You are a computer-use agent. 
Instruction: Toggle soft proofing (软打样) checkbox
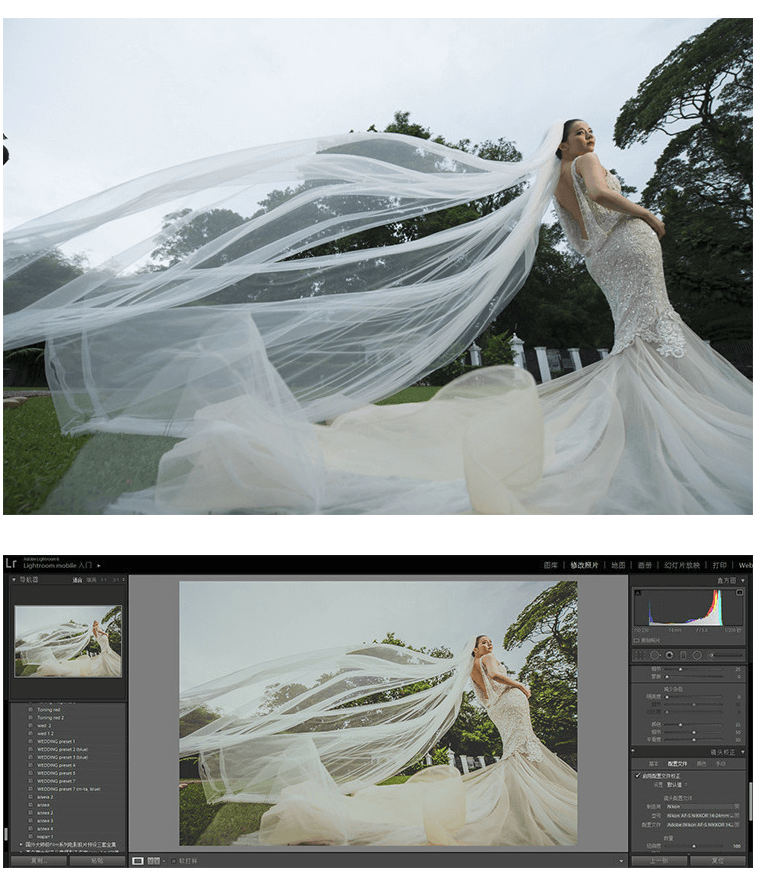173,861
